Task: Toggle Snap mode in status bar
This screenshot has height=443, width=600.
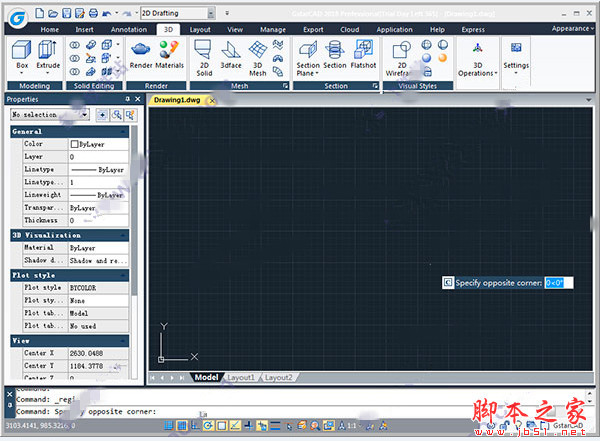Action: point(169,425)
